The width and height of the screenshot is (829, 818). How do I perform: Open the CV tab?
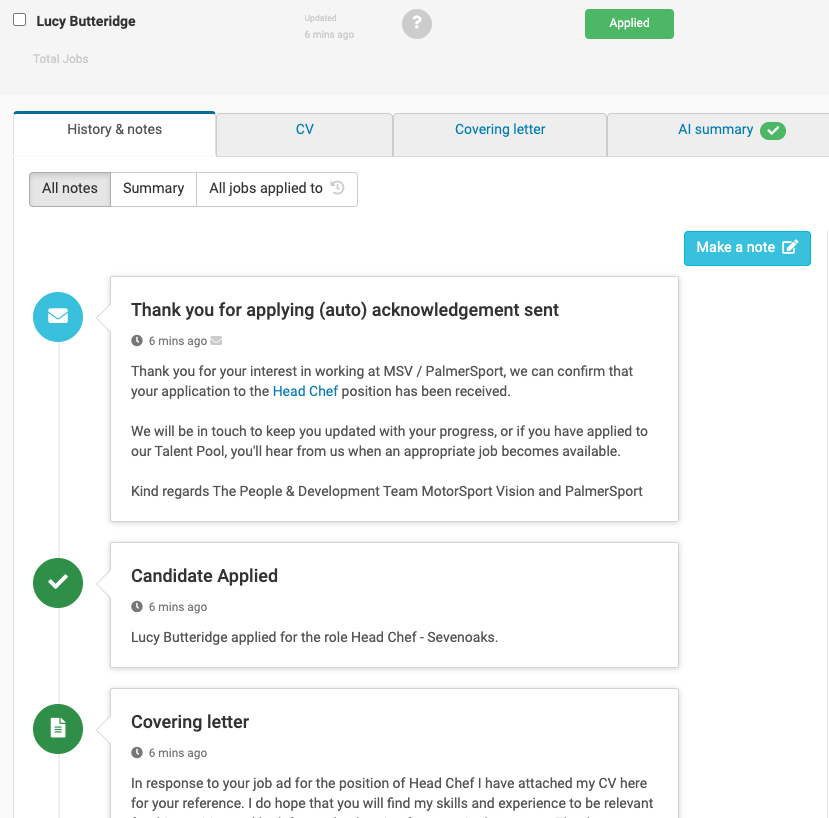click(305, 130)
